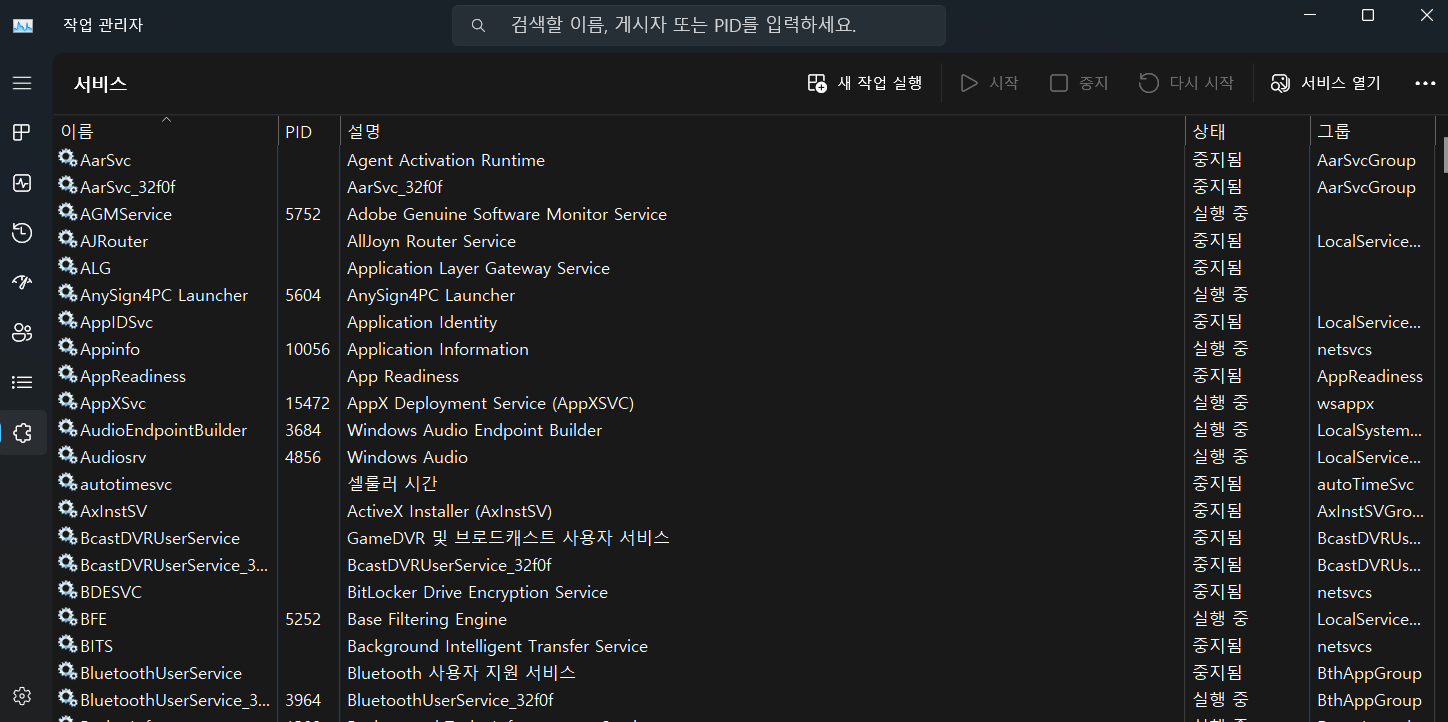Click the gear icon of AppXSvc row

pyautogui.click(x=67, y=402)
